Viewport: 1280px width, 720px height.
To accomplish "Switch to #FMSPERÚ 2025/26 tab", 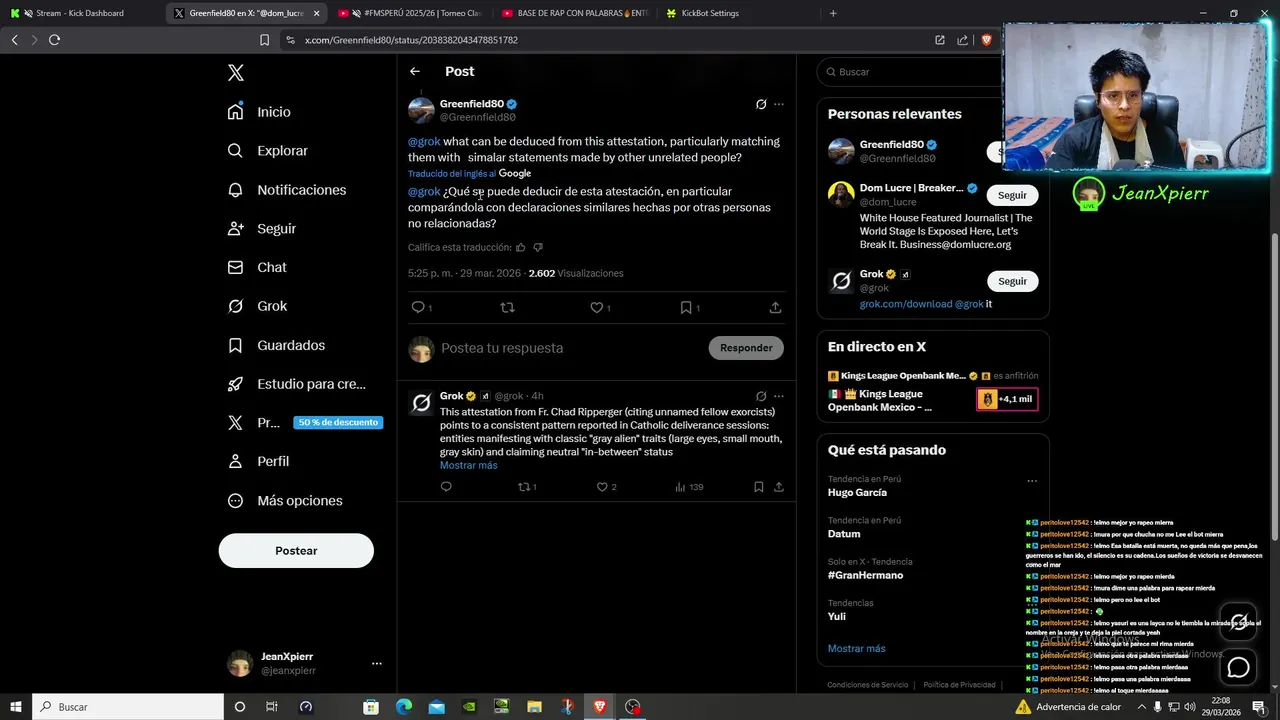I will coord(410,13).
